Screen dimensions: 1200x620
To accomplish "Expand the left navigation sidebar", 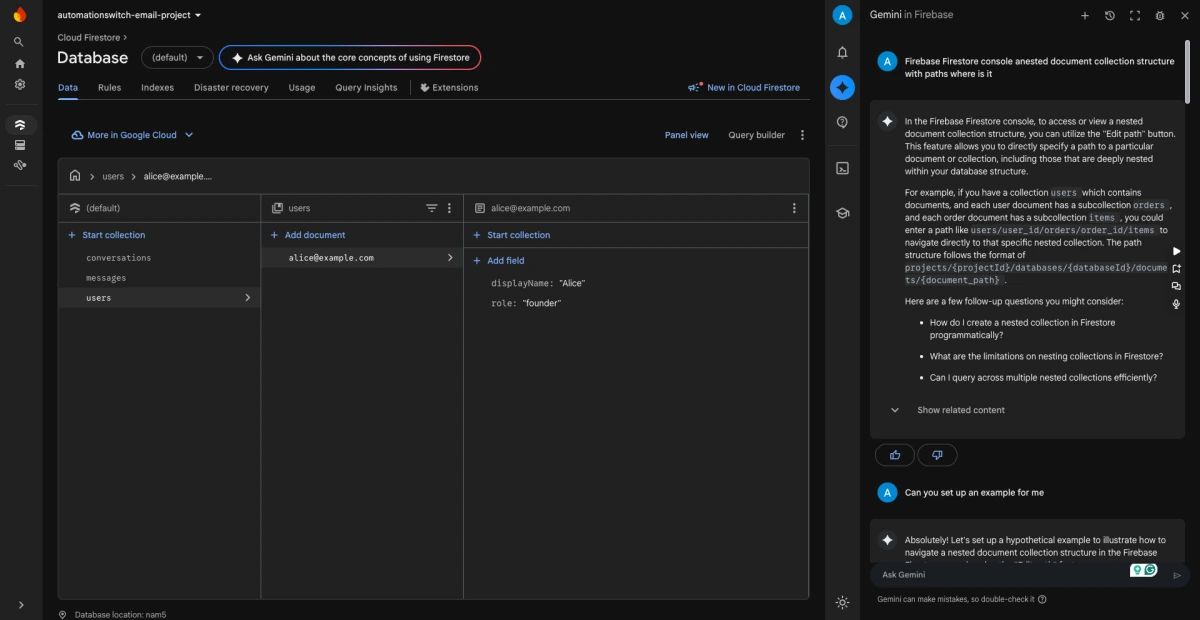I will coord(21,605).
